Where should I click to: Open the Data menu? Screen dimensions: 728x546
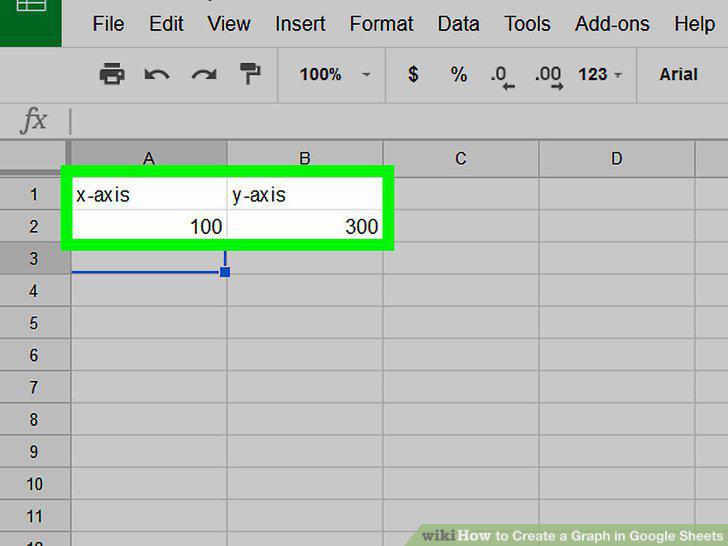[x=458, y=24]
